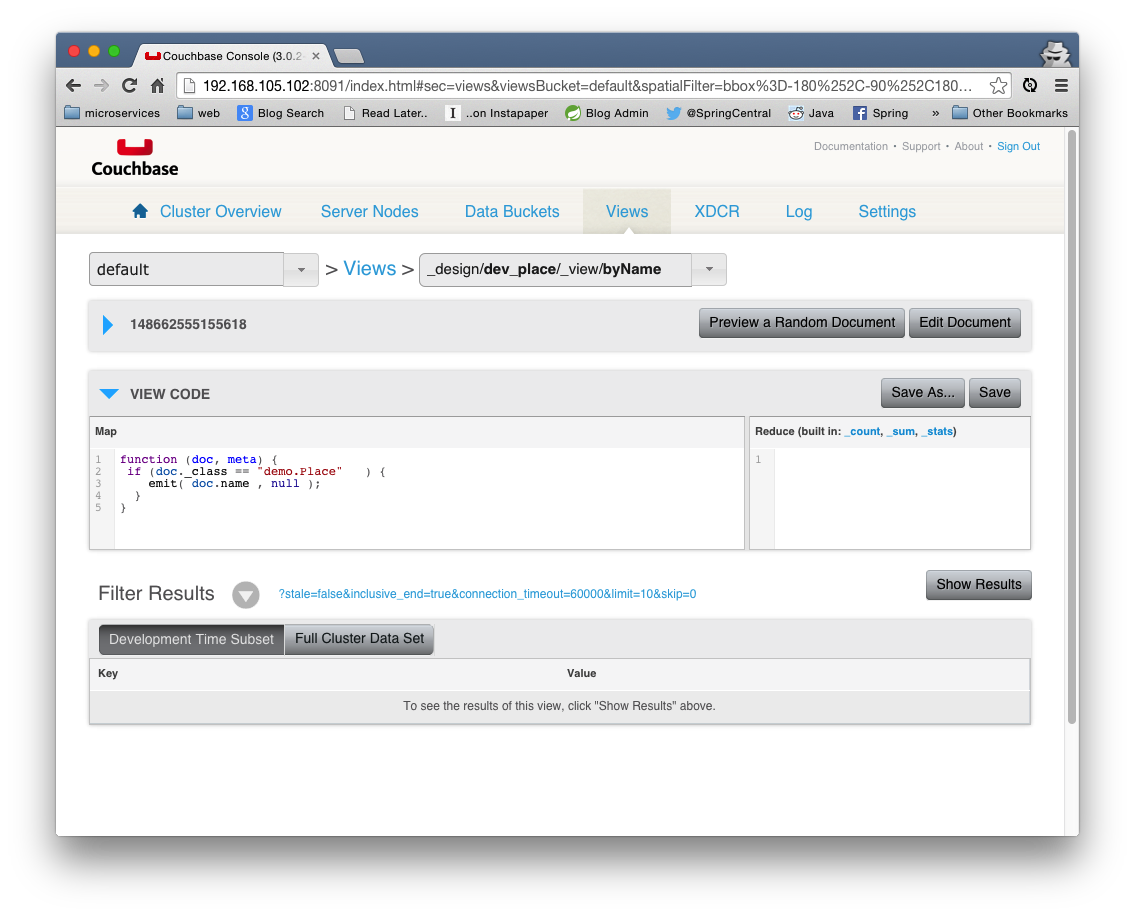Viewport: 1135px width, 916px height.
Task: Click the browser back arrow
Action: [x=73, y=85]
